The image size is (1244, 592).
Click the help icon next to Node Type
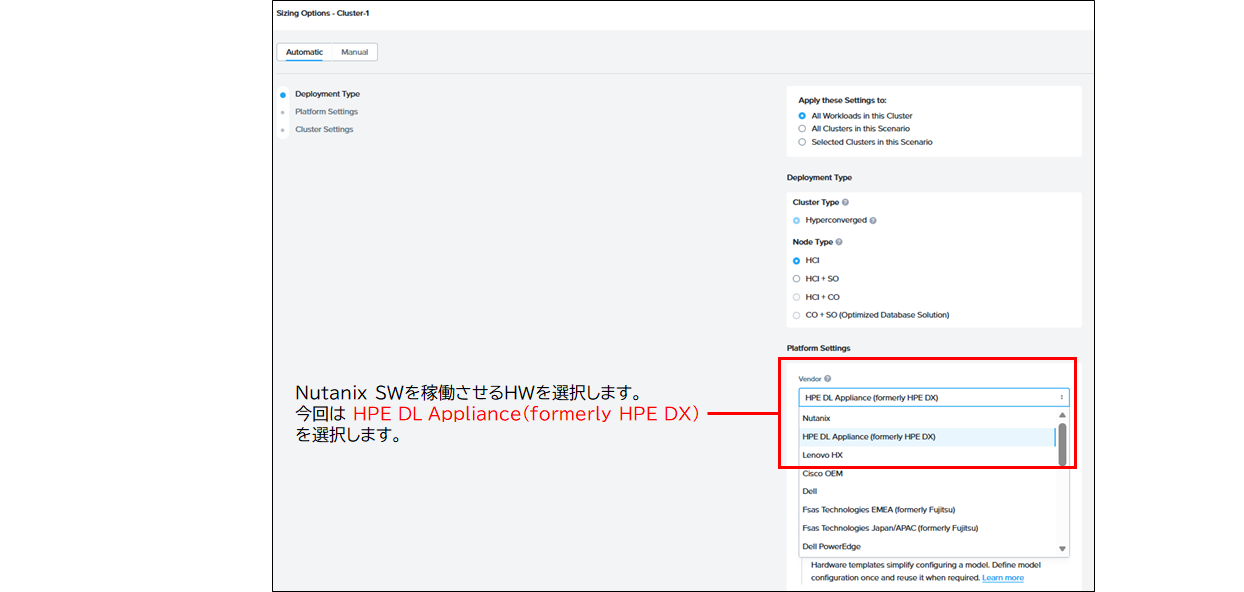(839, 242)
